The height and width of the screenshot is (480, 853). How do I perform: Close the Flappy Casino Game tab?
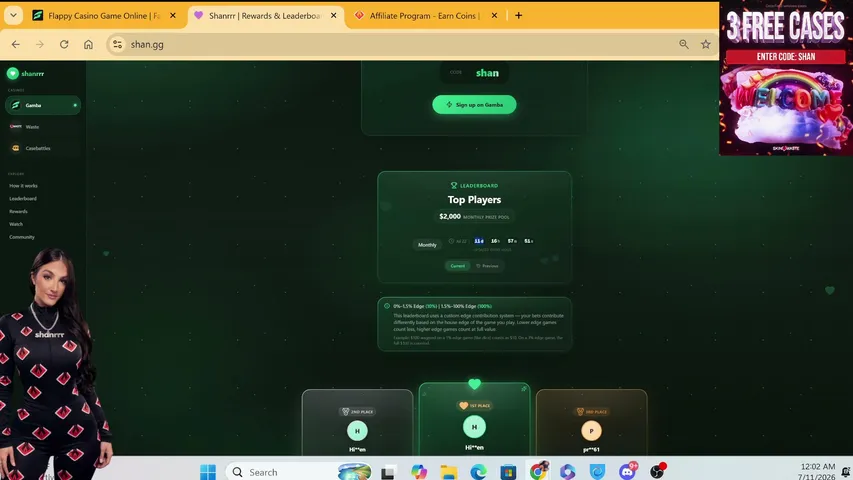point(173,16)
